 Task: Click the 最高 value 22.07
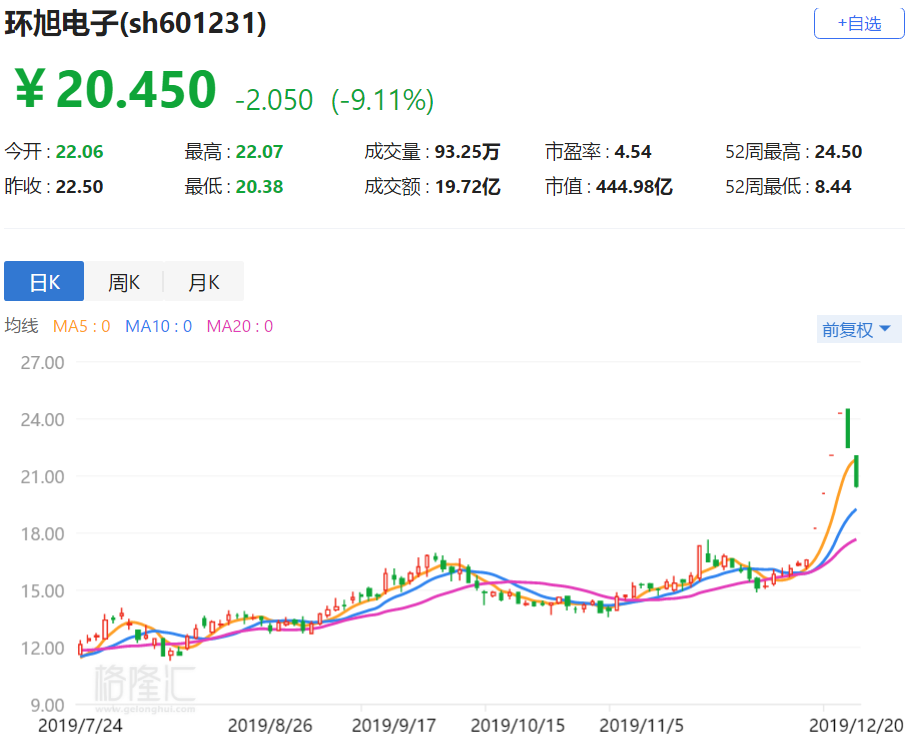point(259,152)
